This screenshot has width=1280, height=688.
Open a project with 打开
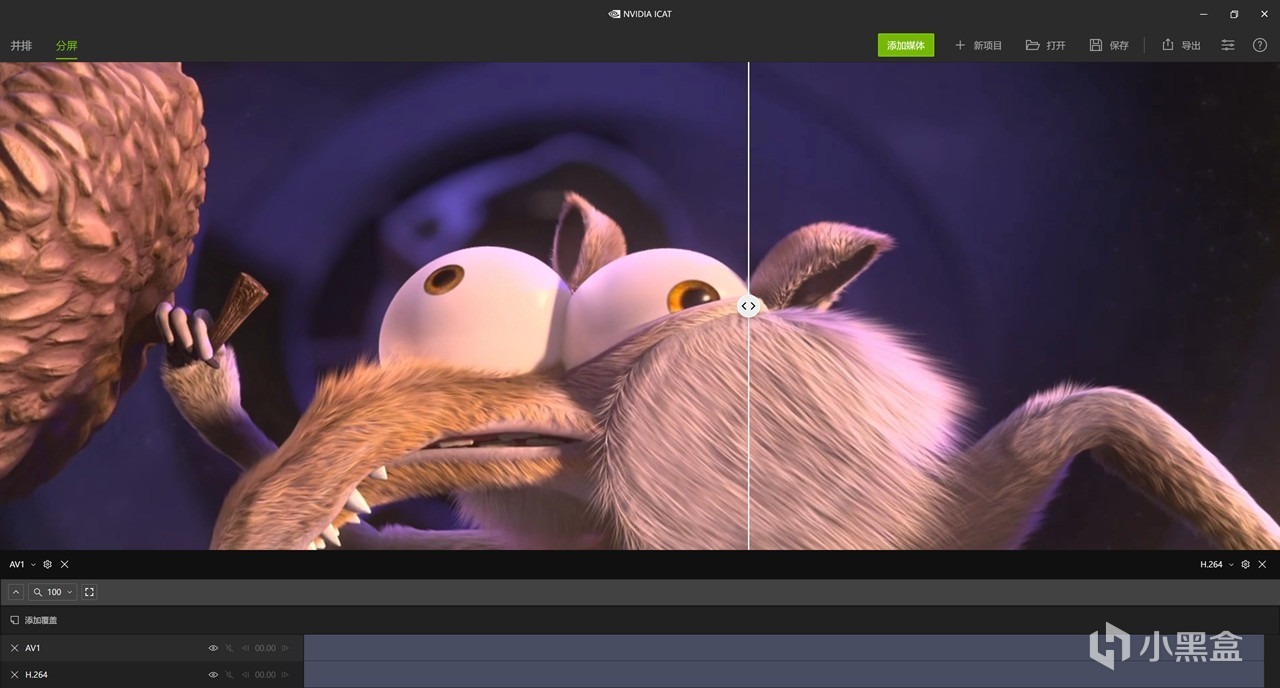pyautogui.click(x=1046, y=45)
